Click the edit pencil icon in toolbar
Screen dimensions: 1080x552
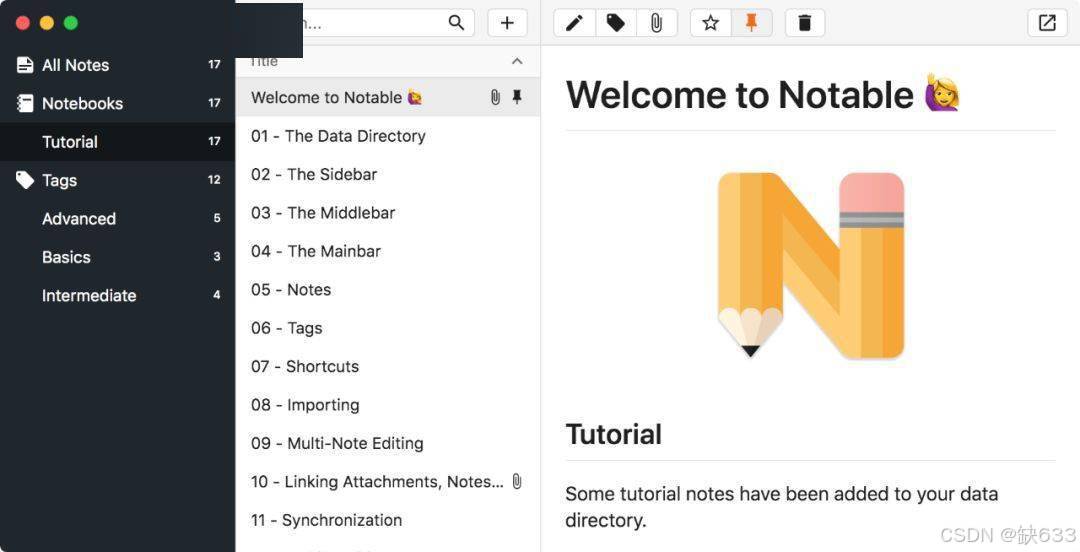click(574, 23)
